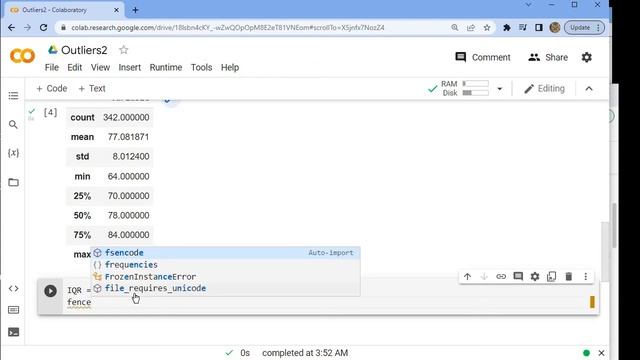Image resolution: width=640 pixels, height=360 pixels.
Task: Click the count value 342.000000
Action: [x=126, y=118]
